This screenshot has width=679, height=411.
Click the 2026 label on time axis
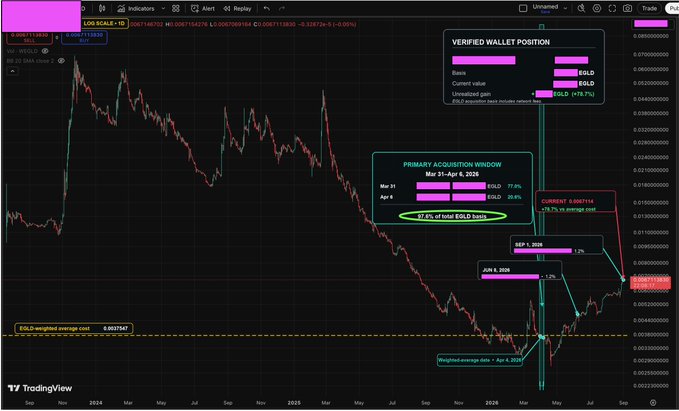coord(492,403)
